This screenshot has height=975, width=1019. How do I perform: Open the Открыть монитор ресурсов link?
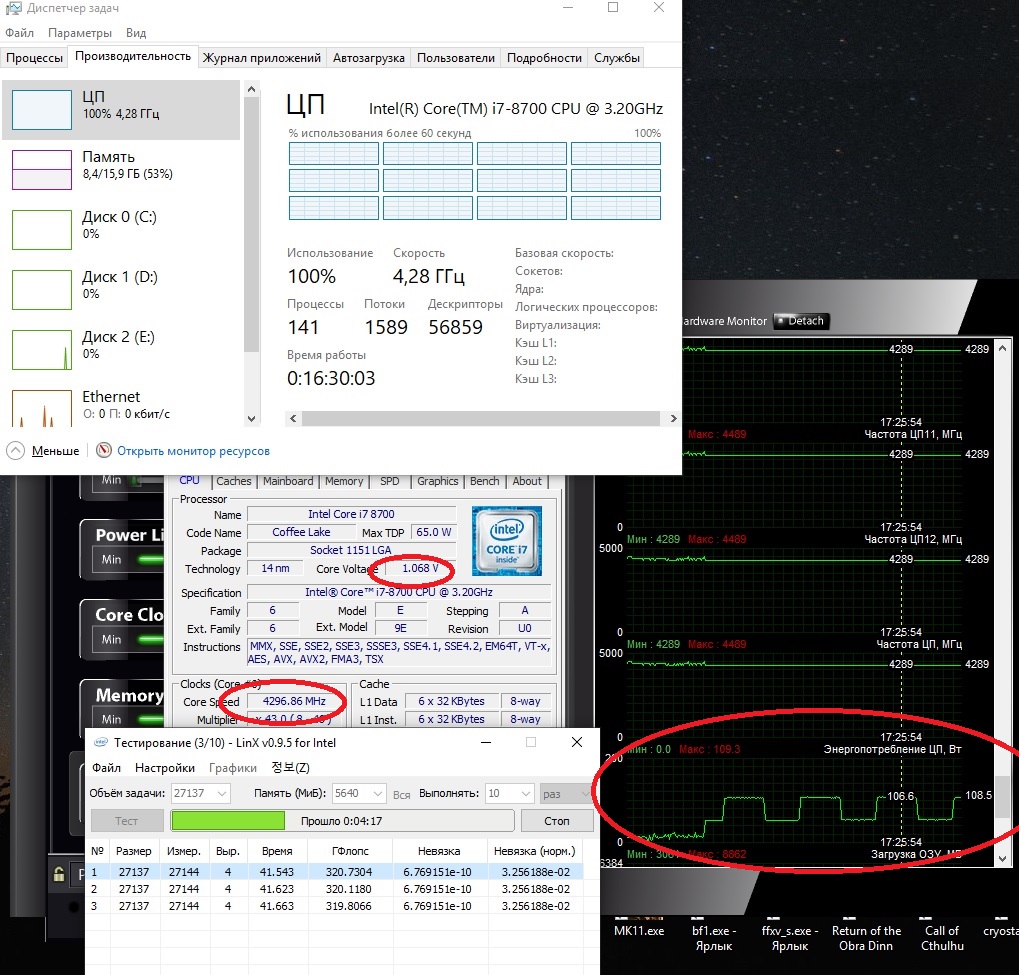pos(193,451)
